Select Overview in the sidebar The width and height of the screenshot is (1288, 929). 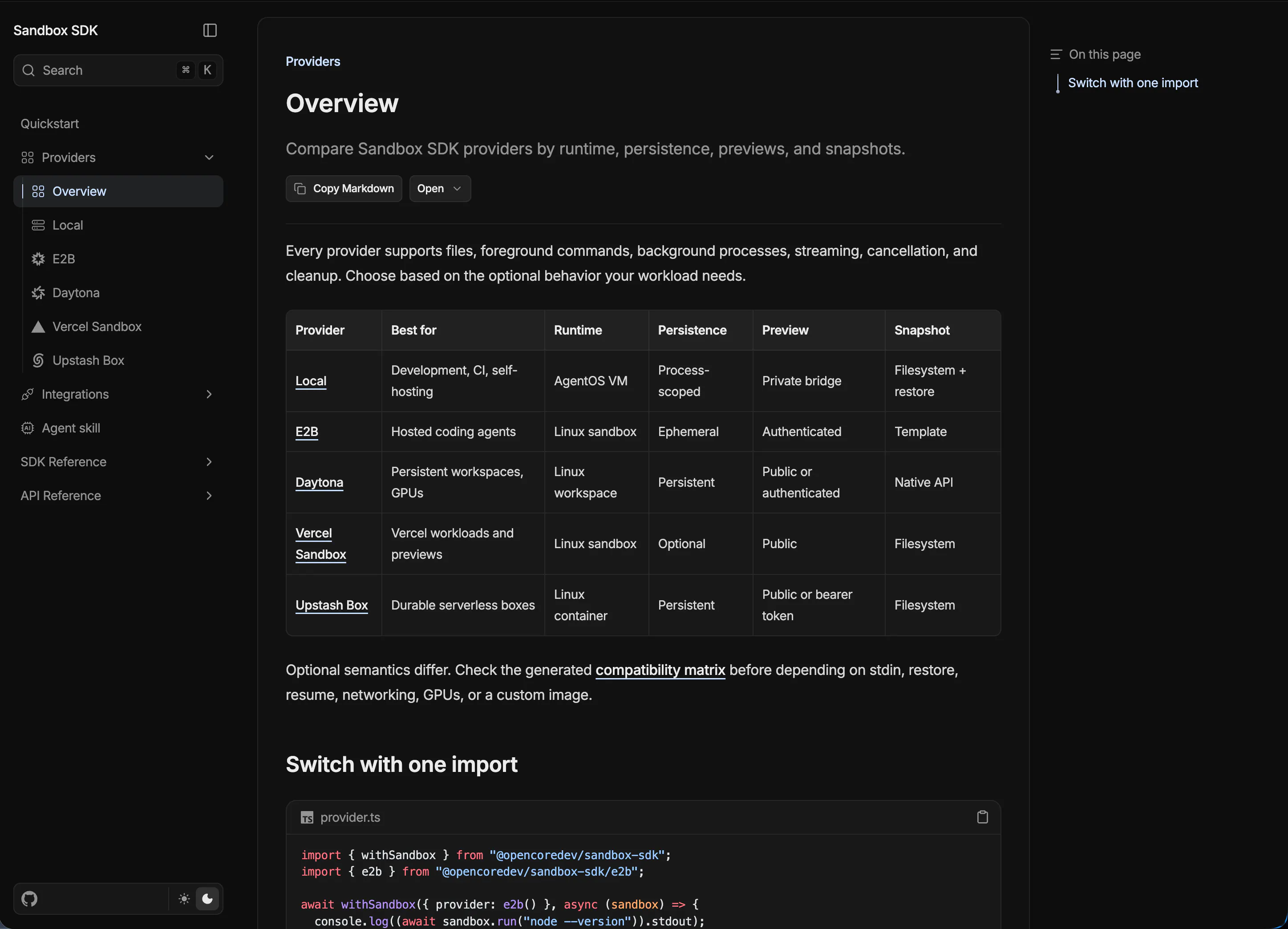click(118, 191)
